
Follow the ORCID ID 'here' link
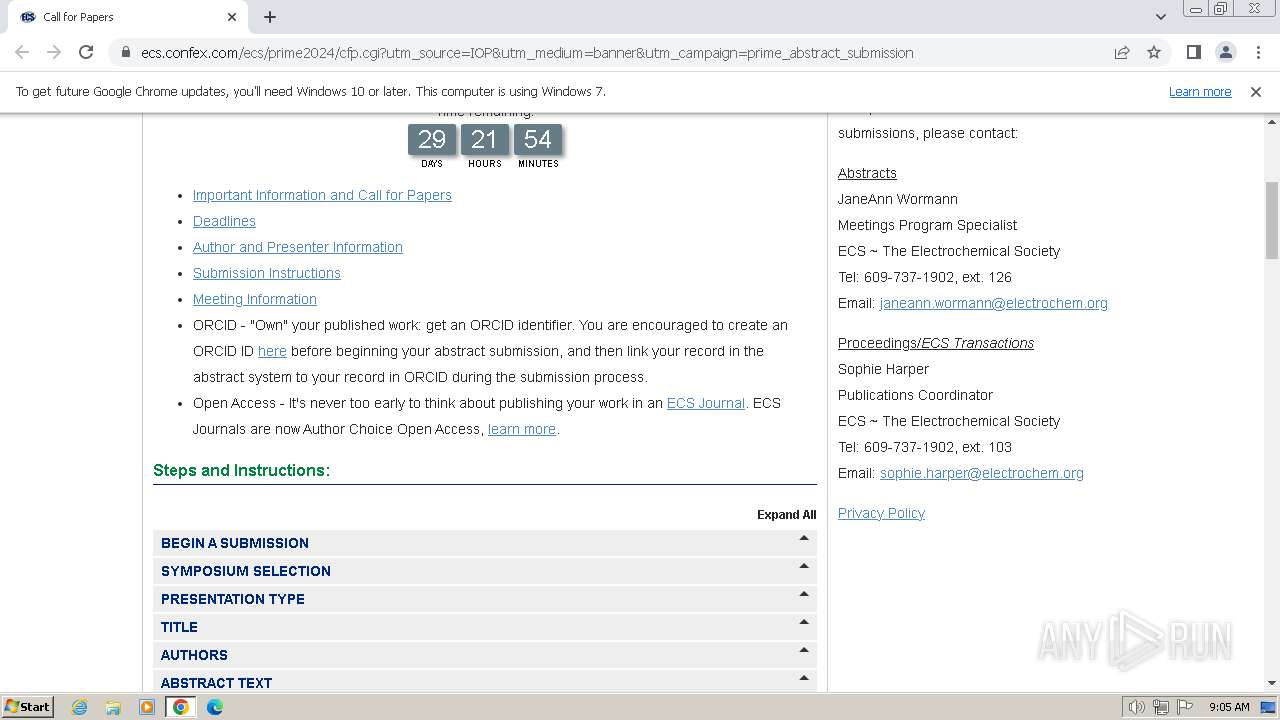[x=272, y=351]
